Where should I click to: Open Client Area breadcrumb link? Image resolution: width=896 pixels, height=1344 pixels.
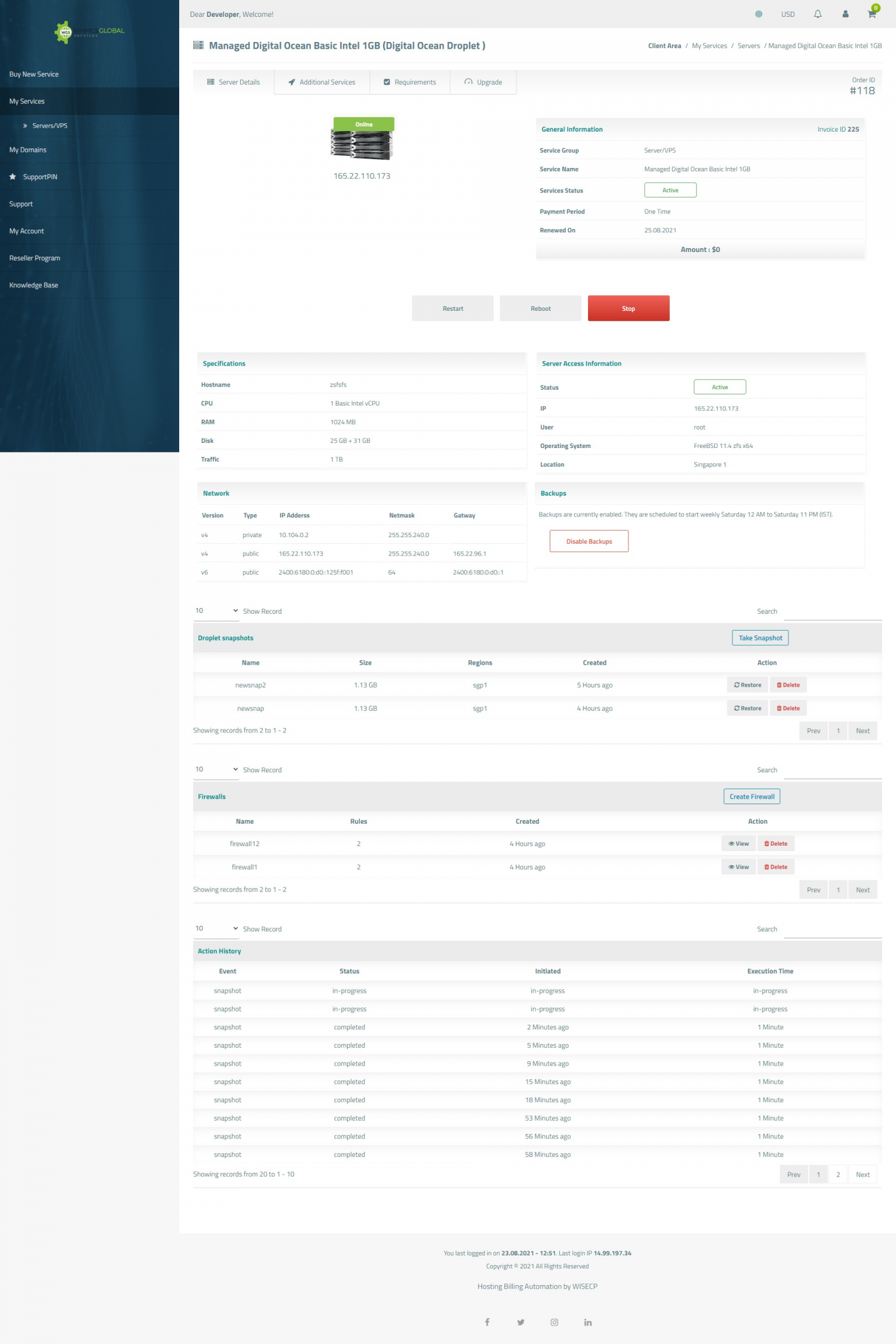(664, 46)
